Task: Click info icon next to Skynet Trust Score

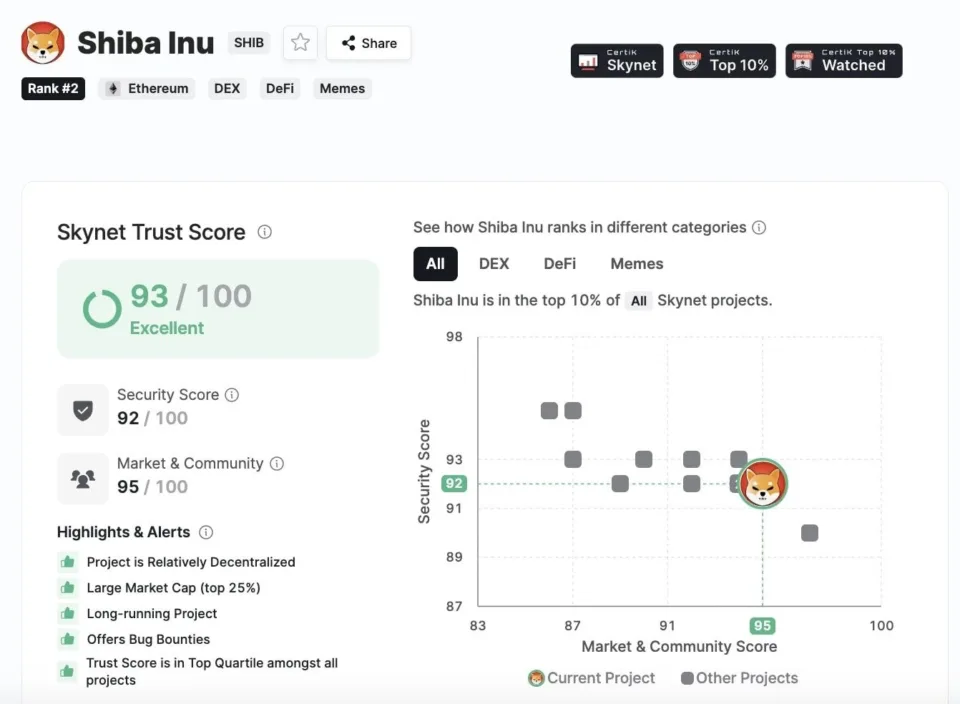Action: pyautogui.click(x=264, y=232)
